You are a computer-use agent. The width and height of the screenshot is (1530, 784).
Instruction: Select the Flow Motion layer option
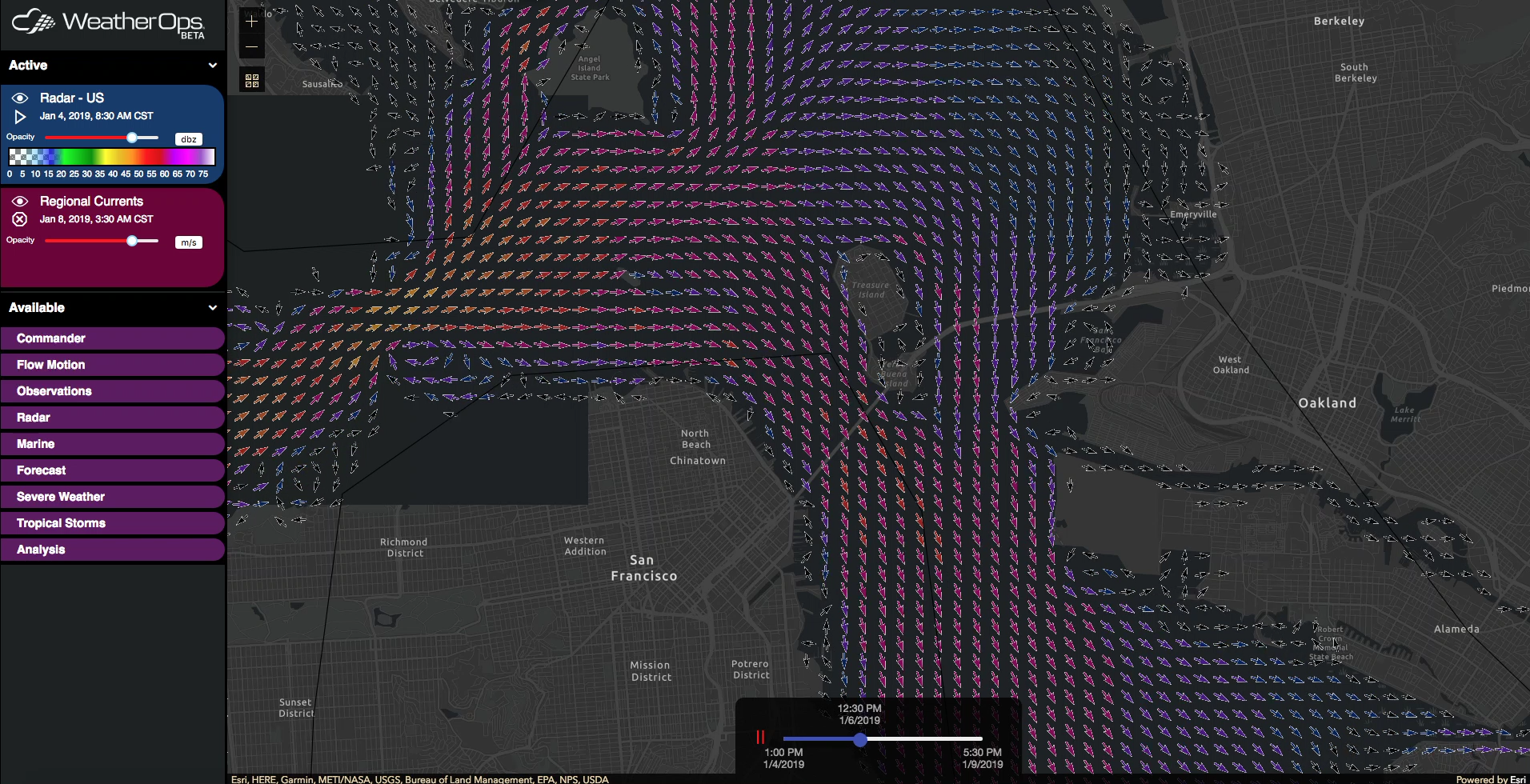click(112, 364)
